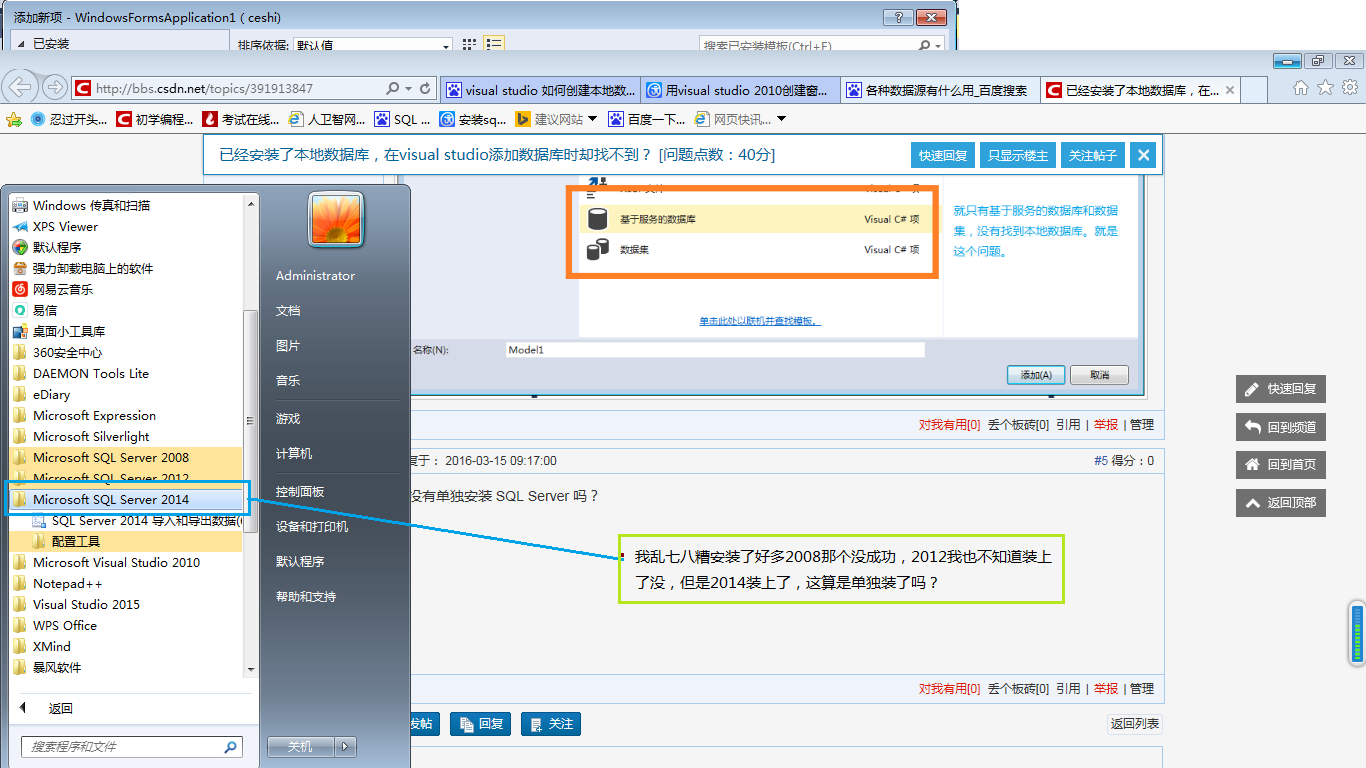Expand the 暴风软件 folder
Image resolution: width=1366 pixels, height=768 pixels.
coord(47,667)
